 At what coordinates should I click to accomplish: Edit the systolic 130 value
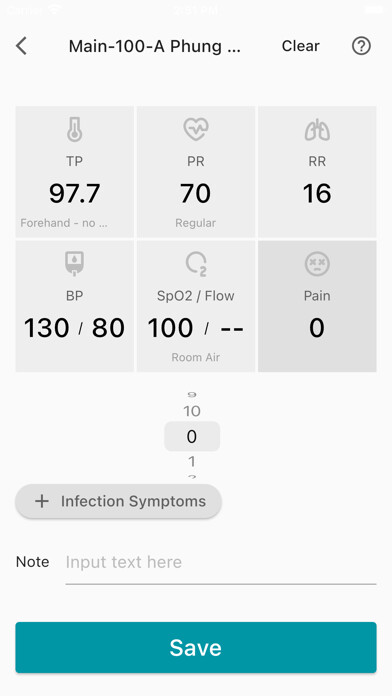point(47,328)
